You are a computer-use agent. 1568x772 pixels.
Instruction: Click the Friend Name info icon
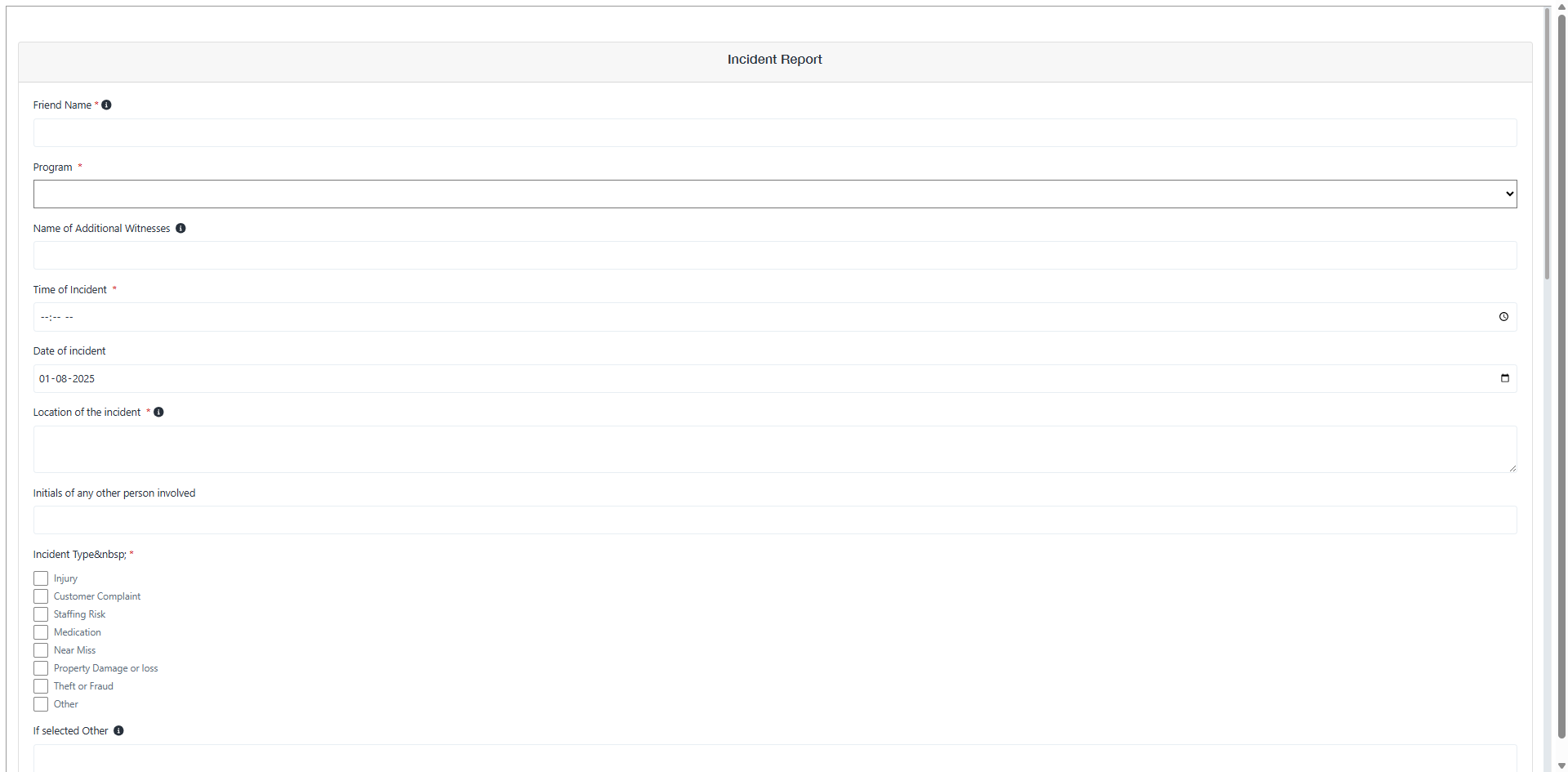[106, 105]
